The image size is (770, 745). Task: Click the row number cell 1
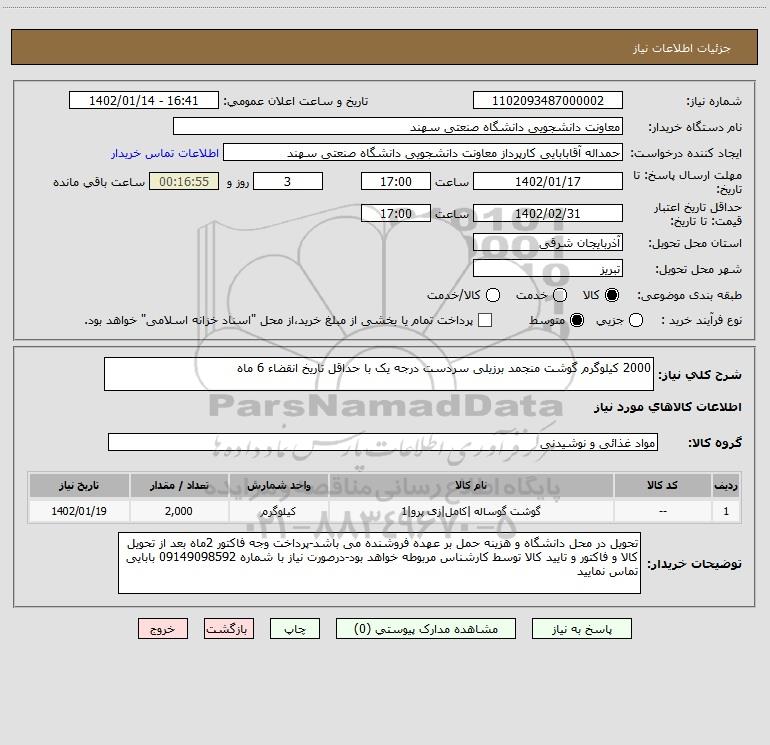coord(726,511)
